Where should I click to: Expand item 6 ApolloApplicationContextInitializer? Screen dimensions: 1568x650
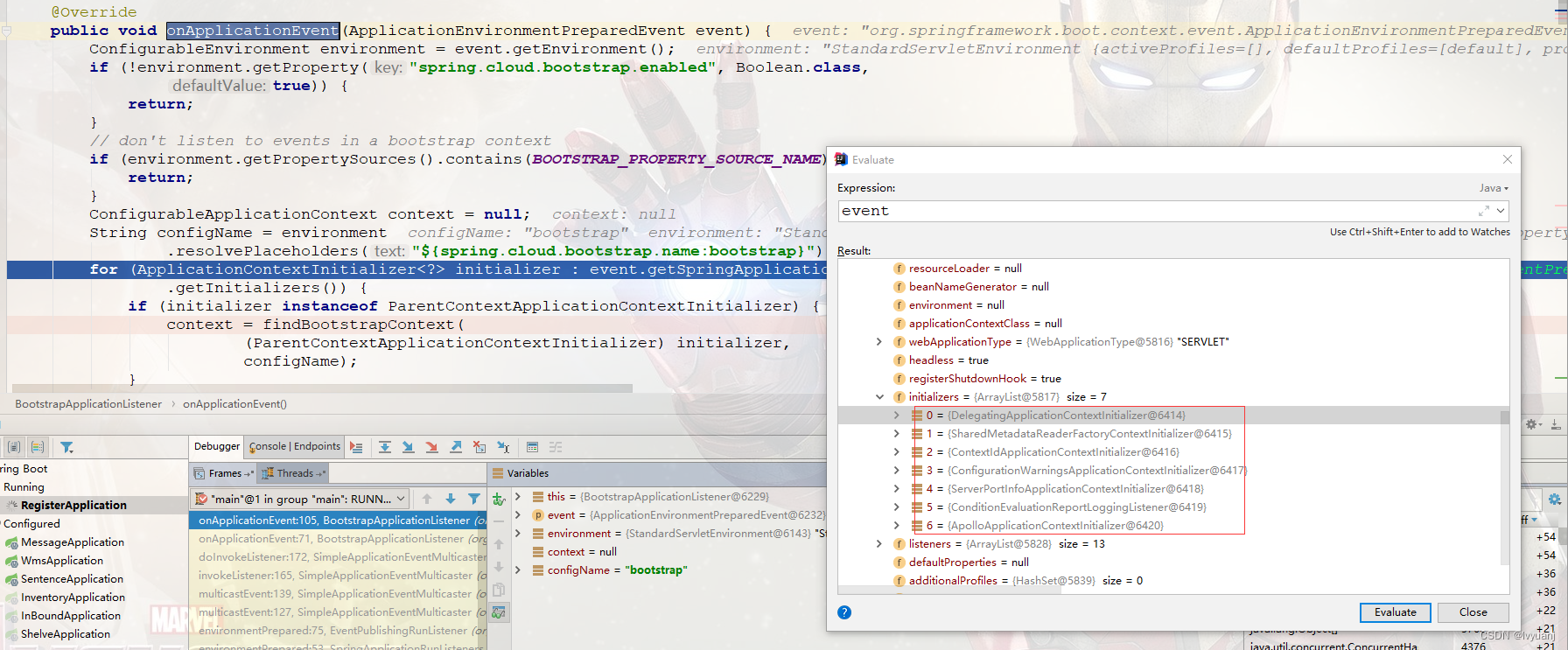[x=896, y=526]
